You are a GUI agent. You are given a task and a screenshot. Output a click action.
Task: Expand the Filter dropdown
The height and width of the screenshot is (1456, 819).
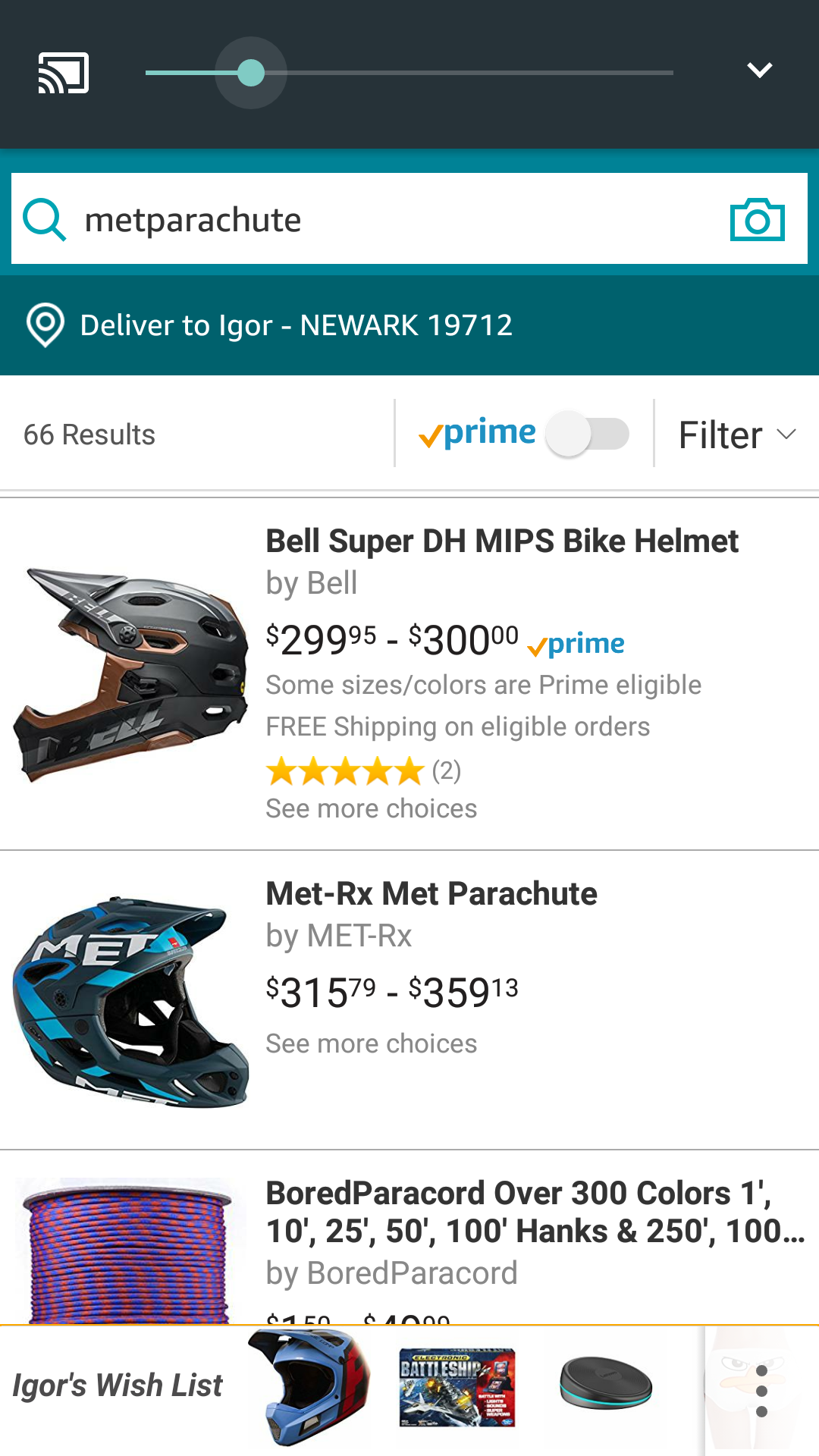736,435
